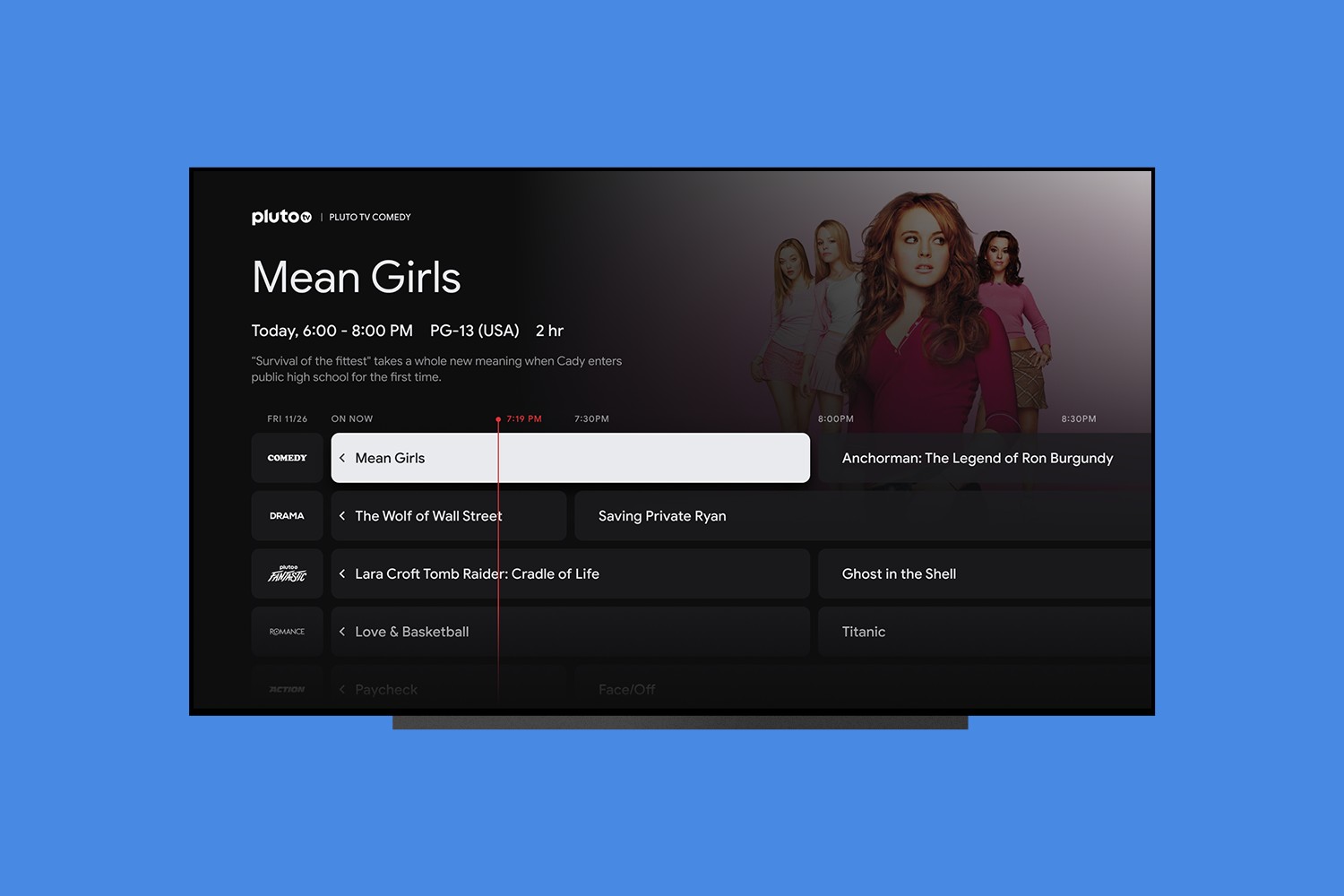The width and height of the screenshot is (1344, 896).
Task: Select the Titanic program tile
Action: pyautogui.click(x=984, y=632)
